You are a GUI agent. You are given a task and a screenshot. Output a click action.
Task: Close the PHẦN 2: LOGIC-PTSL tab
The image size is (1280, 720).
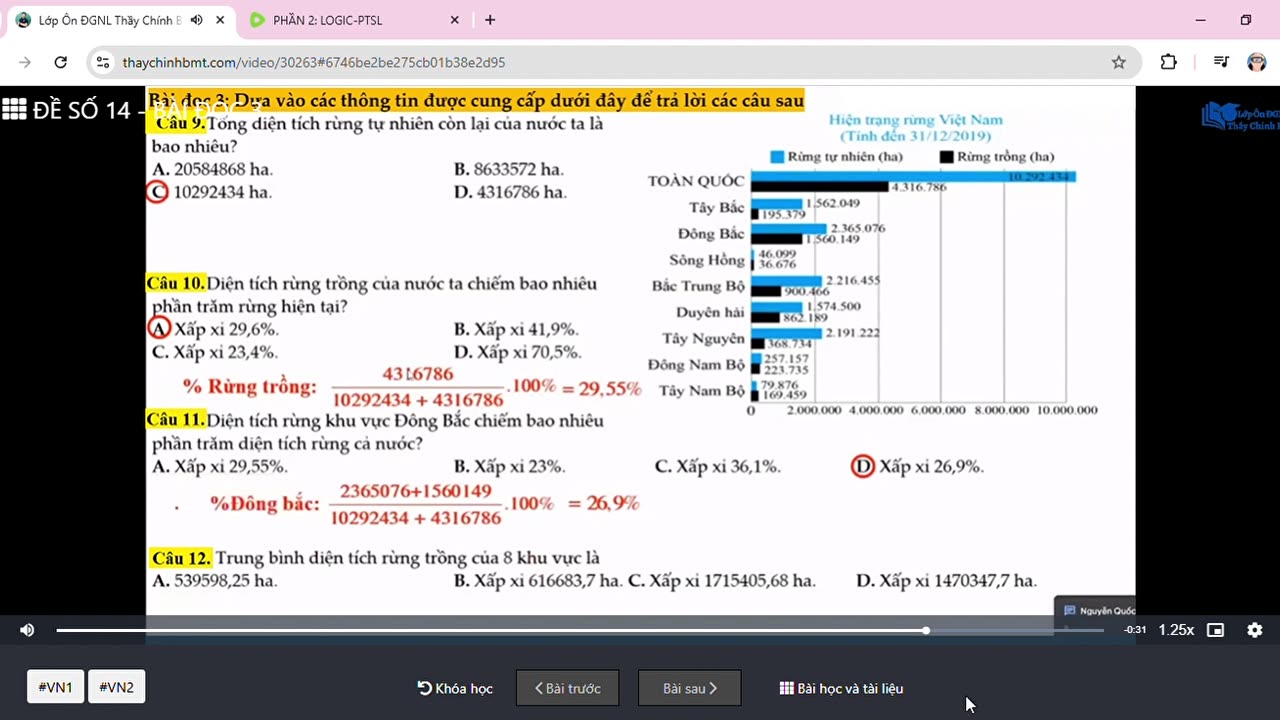[x=455, y=20]
